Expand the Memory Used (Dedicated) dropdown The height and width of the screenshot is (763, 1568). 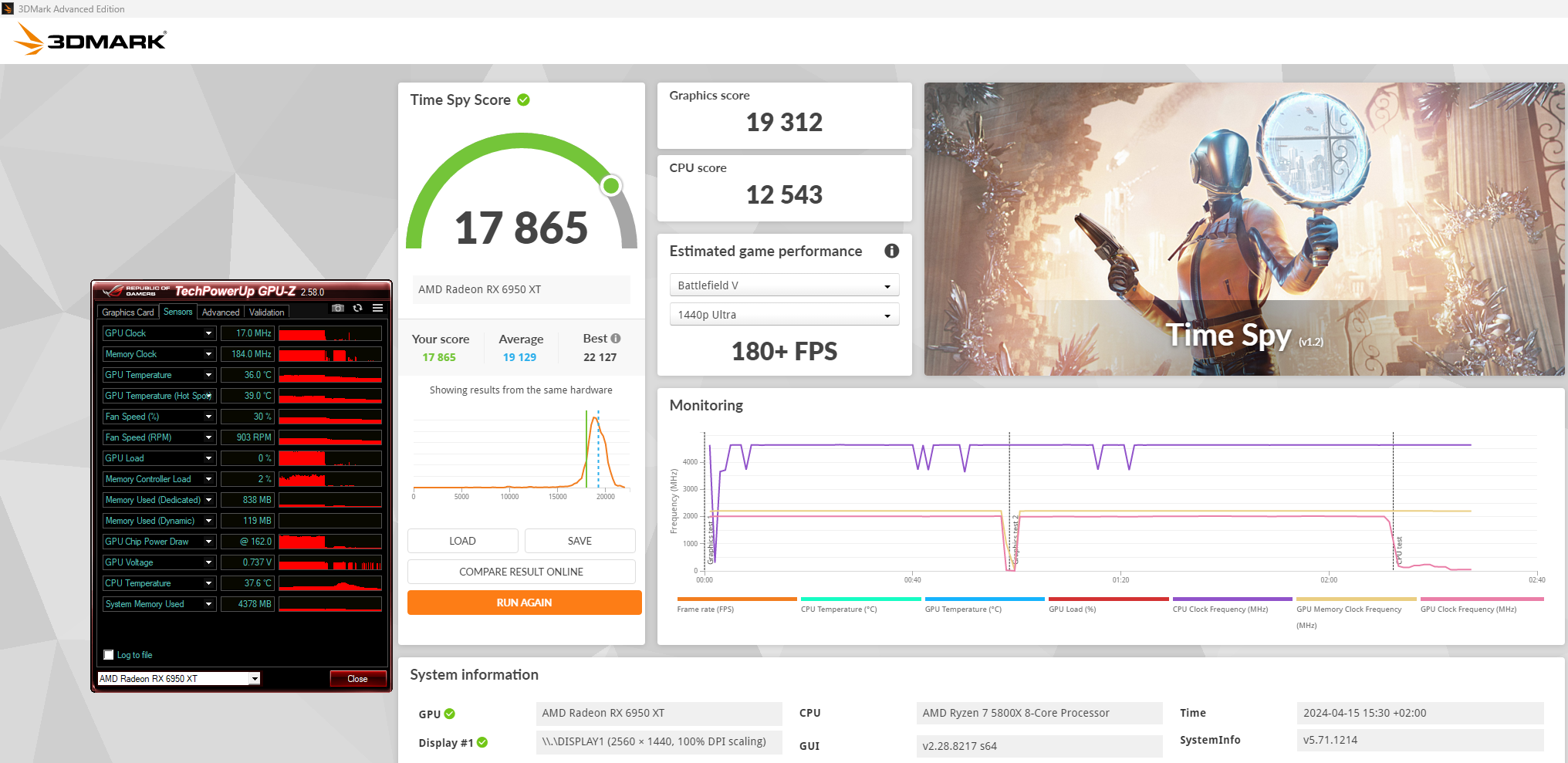click(x=208, y=500)
